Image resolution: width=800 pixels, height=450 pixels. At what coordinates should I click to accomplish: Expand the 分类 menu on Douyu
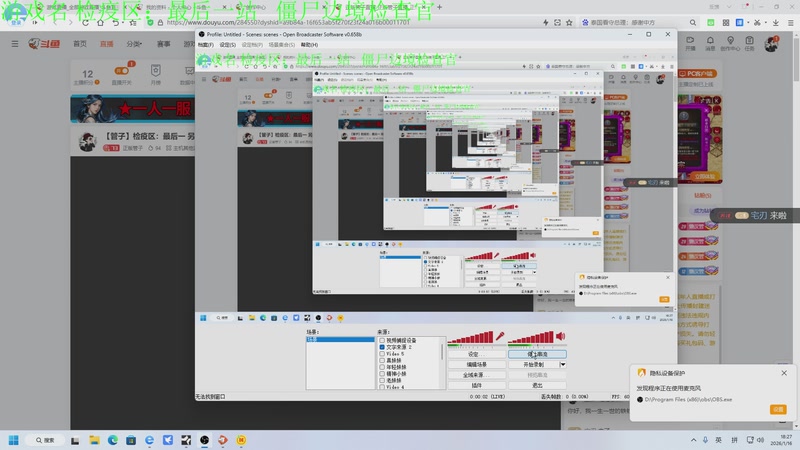click(134, 44)
